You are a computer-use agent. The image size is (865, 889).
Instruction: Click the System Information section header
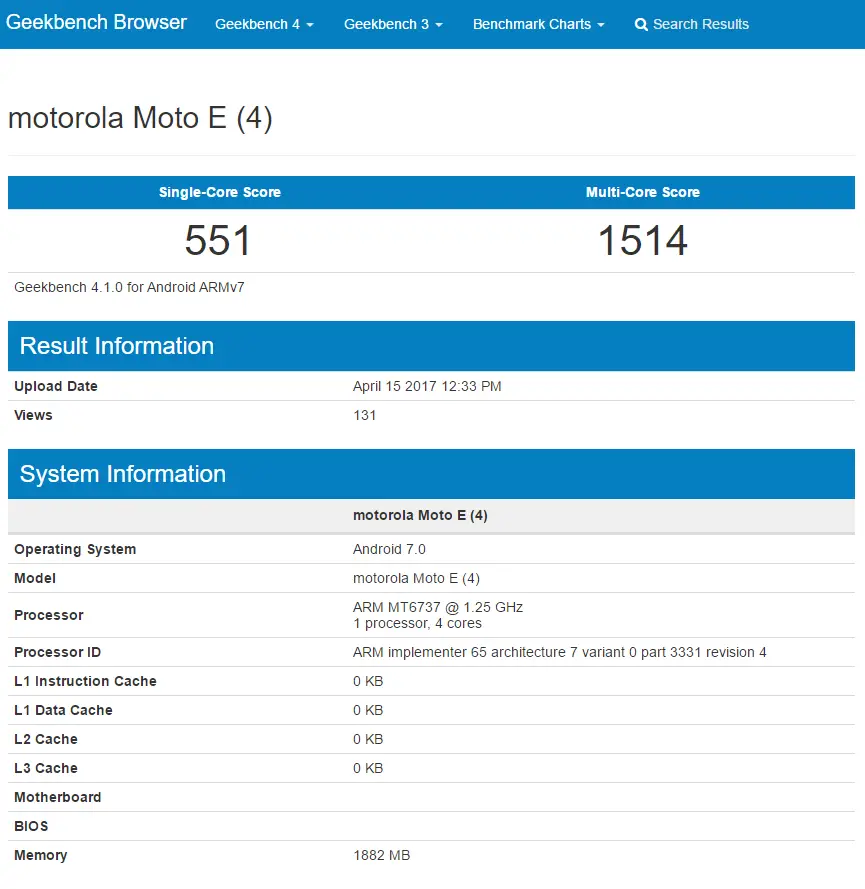pos(431,474)
